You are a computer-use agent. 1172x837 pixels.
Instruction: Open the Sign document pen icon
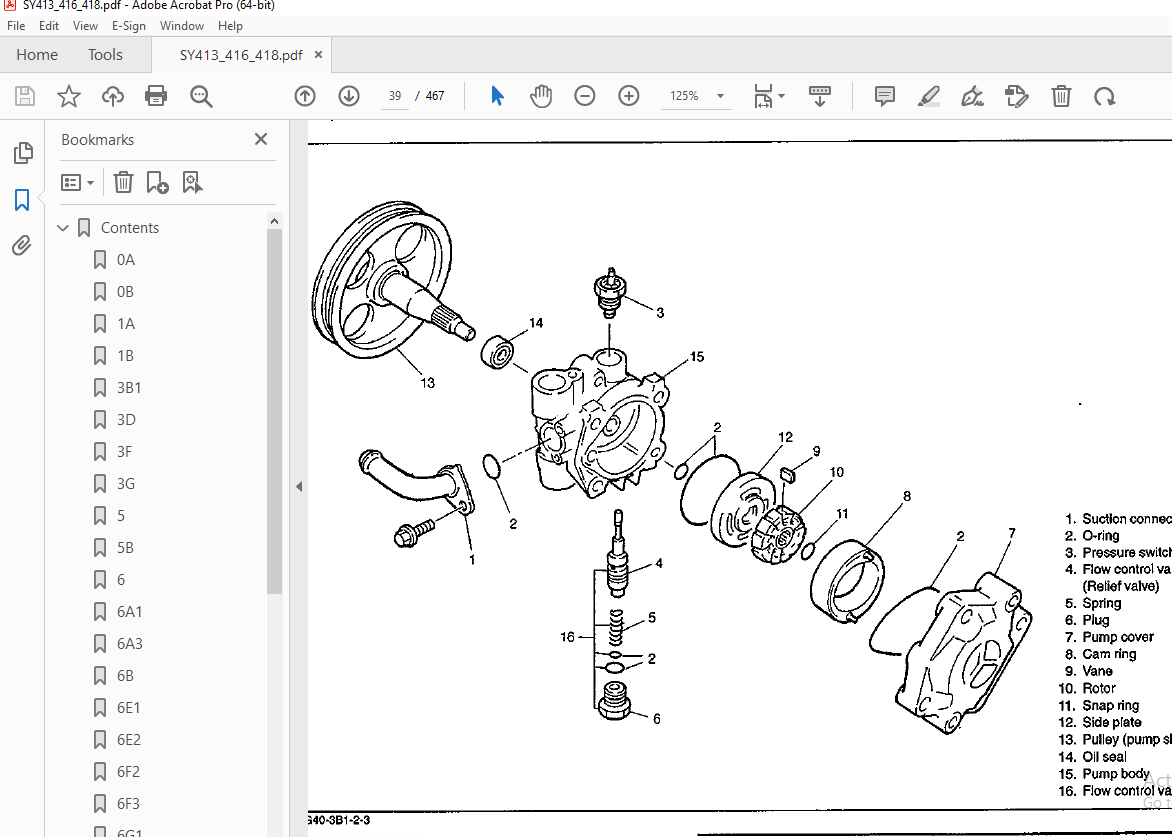point(972,96)
